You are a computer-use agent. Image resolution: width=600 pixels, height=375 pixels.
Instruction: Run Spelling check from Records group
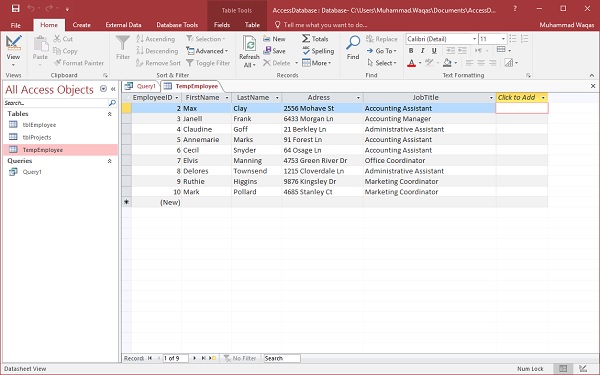[x=318, y=51]
